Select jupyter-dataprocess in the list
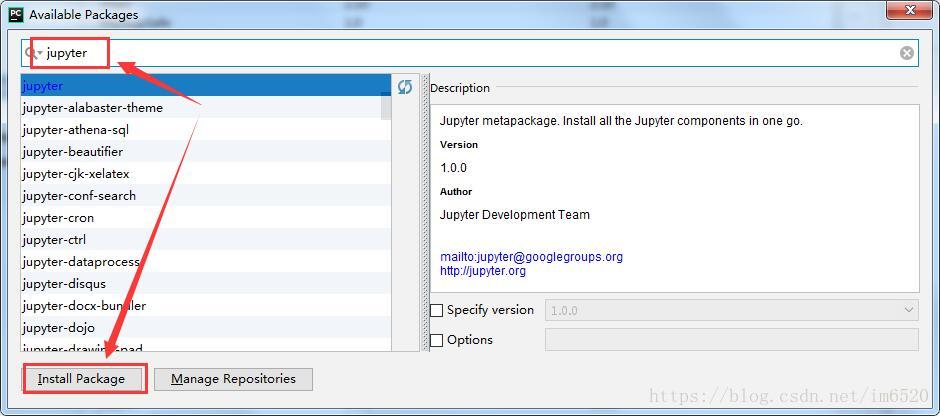Screen dimensions: 940x416 coord(206,261)
